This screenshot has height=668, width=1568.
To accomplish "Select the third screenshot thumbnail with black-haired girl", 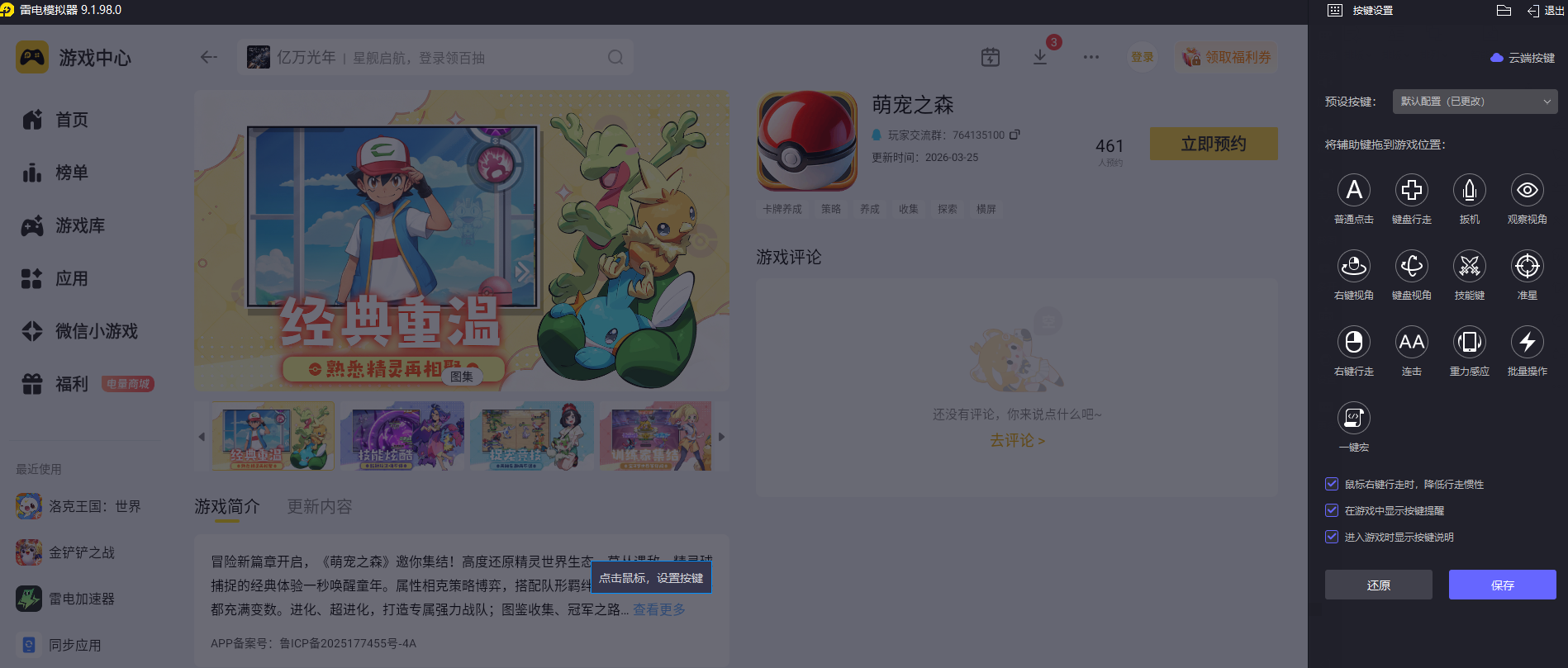I will [532, 436].
